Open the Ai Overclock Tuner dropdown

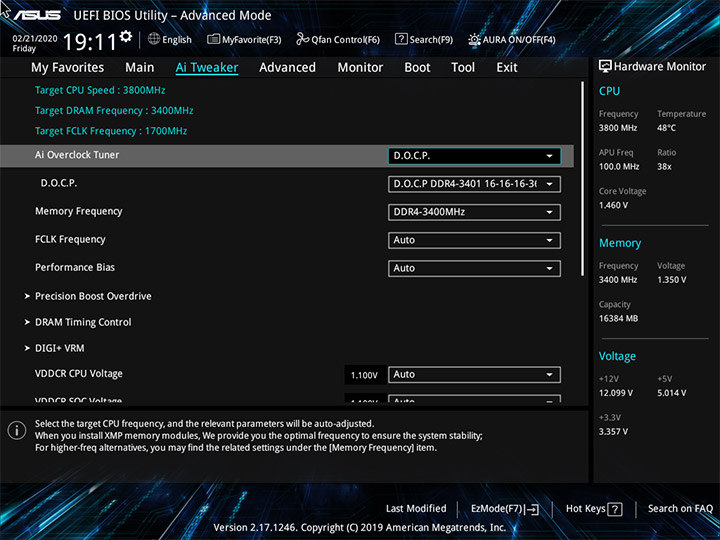(x=474, y=156)
